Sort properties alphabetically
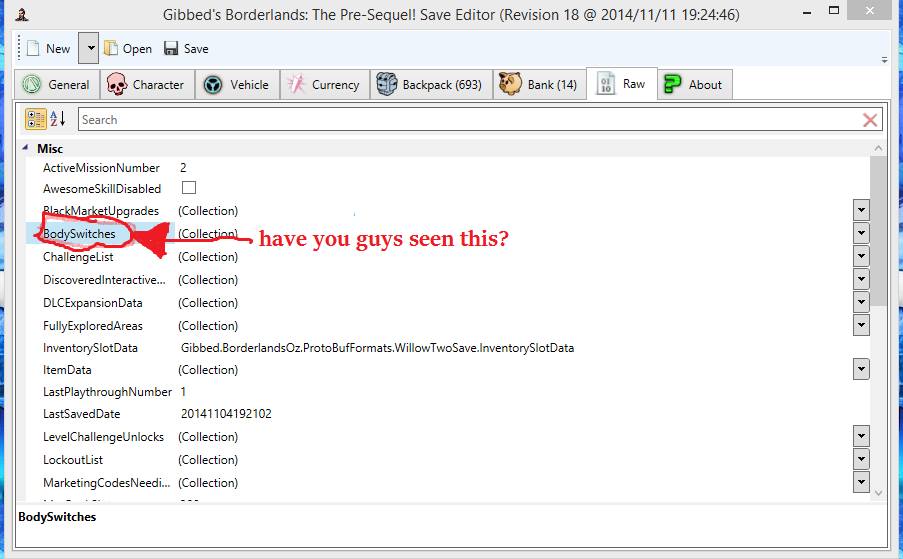Image resolution: width=903 pixels, height=559 pixels. (x=58, y=119)
